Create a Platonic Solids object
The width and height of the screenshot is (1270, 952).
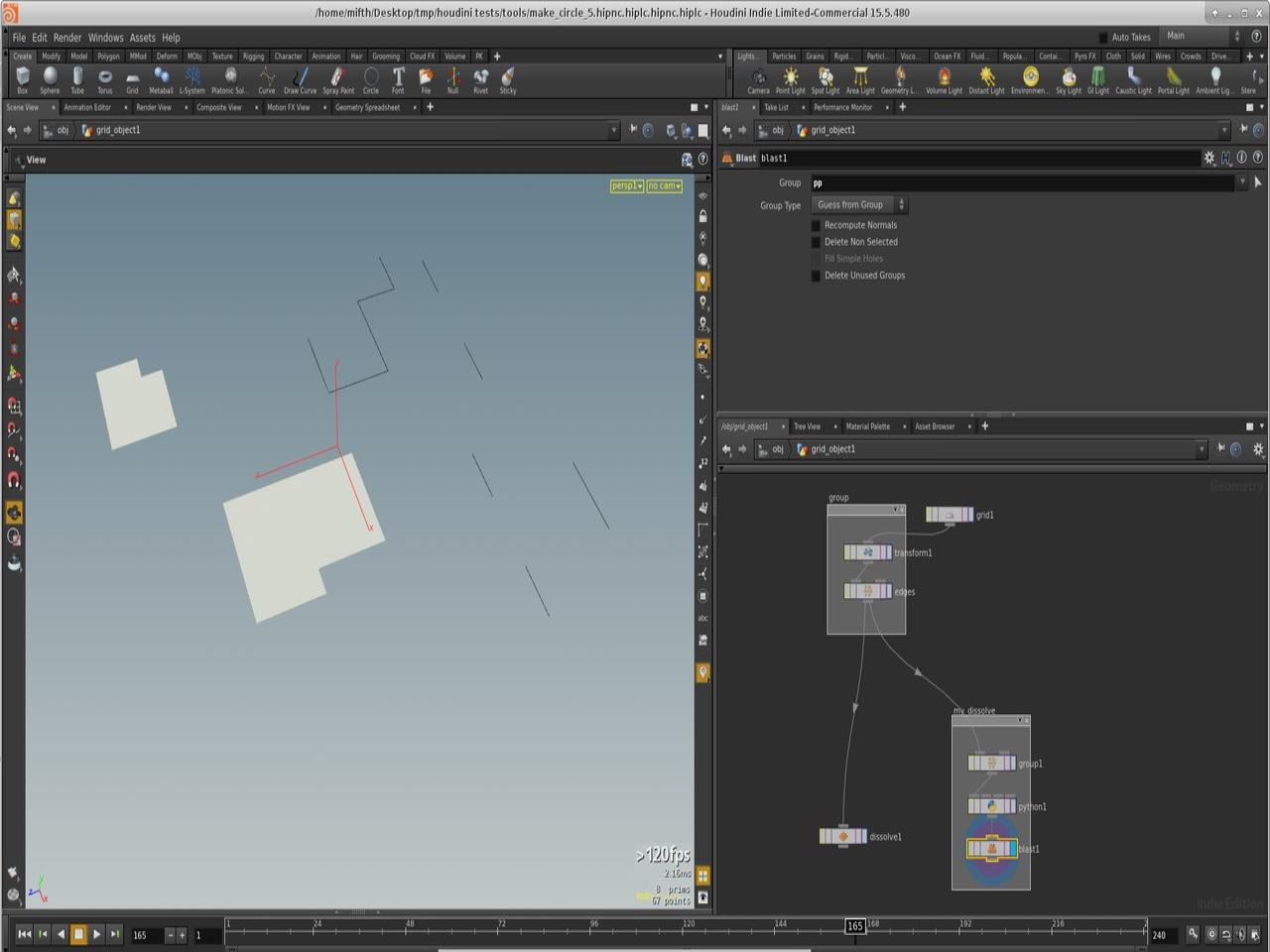point(230,77)
